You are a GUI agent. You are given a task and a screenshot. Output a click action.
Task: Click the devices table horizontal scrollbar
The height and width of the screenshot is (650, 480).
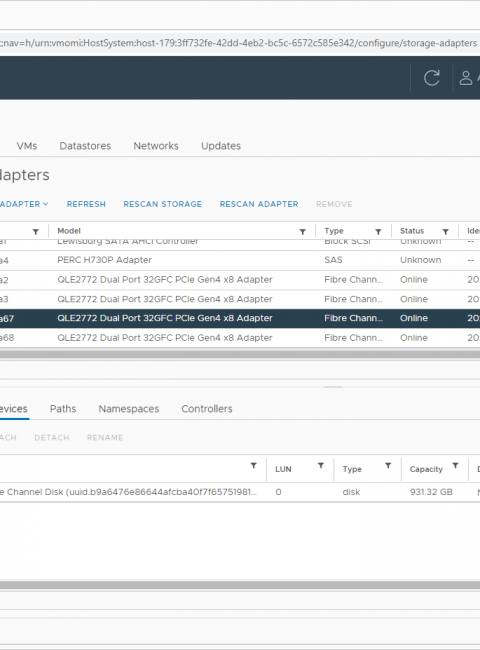coord(240,585)
